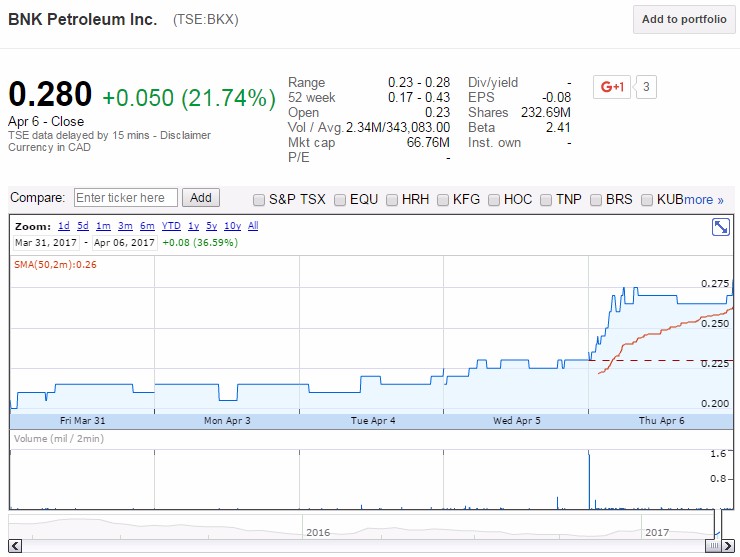Screen dimensions: 740x557
Task: Toggle the KFG comparison checkbox
Action: [x=443, y=200]
